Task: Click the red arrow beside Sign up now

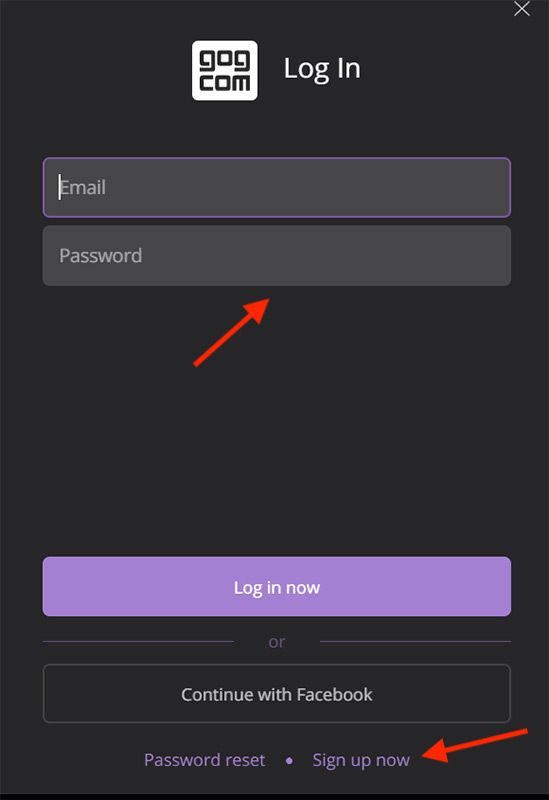Action: (x=475, y=746)
